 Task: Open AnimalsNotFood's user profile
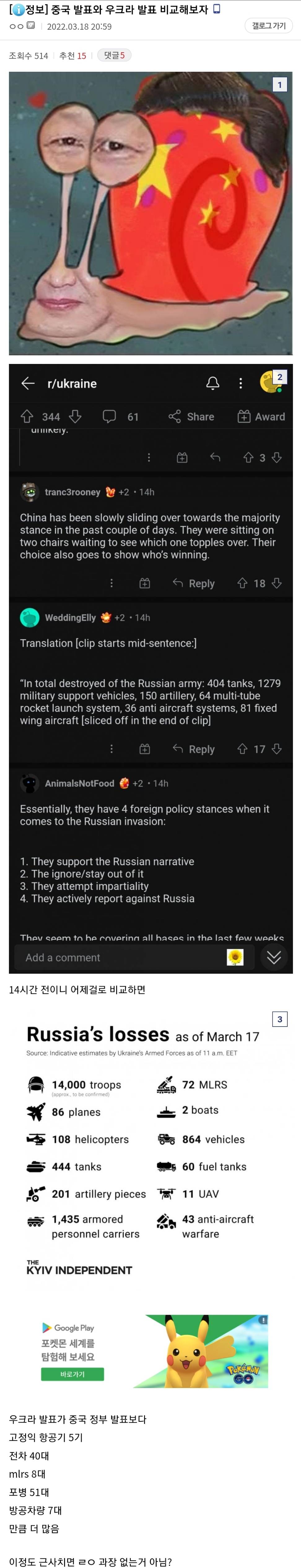(x=79, y=784)
